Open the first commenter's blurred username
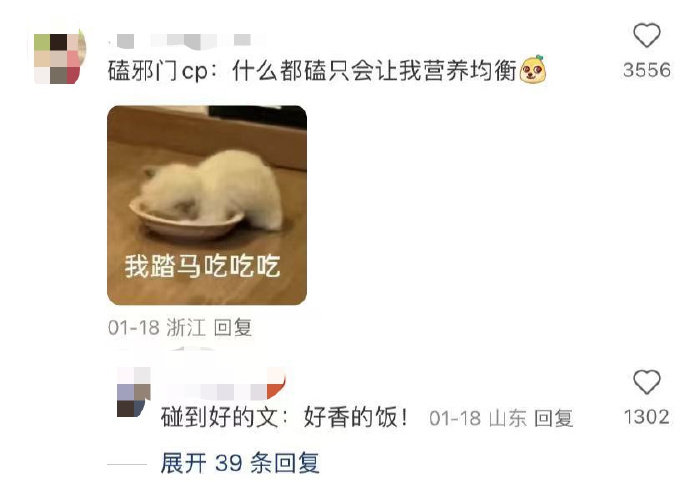690x496 pixels. [187, 41]
